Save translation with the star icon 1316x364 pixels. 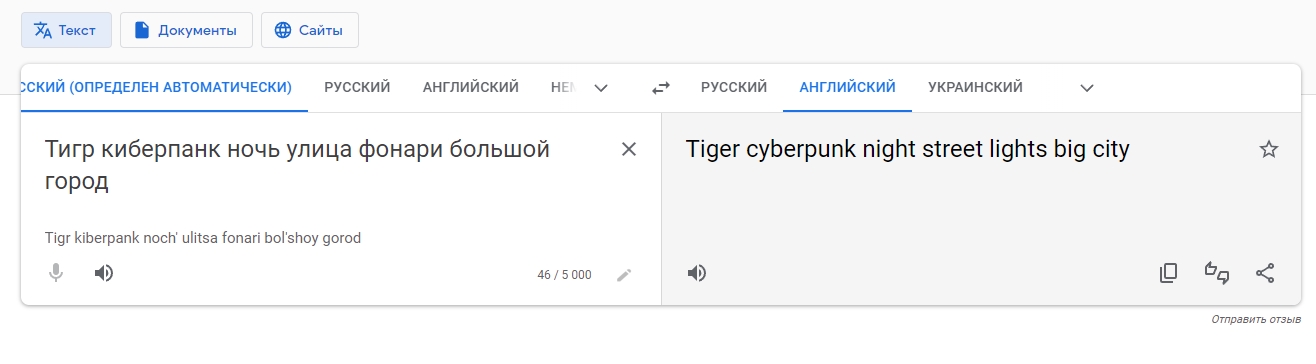pyautogui.click(x=1269, y=150)
